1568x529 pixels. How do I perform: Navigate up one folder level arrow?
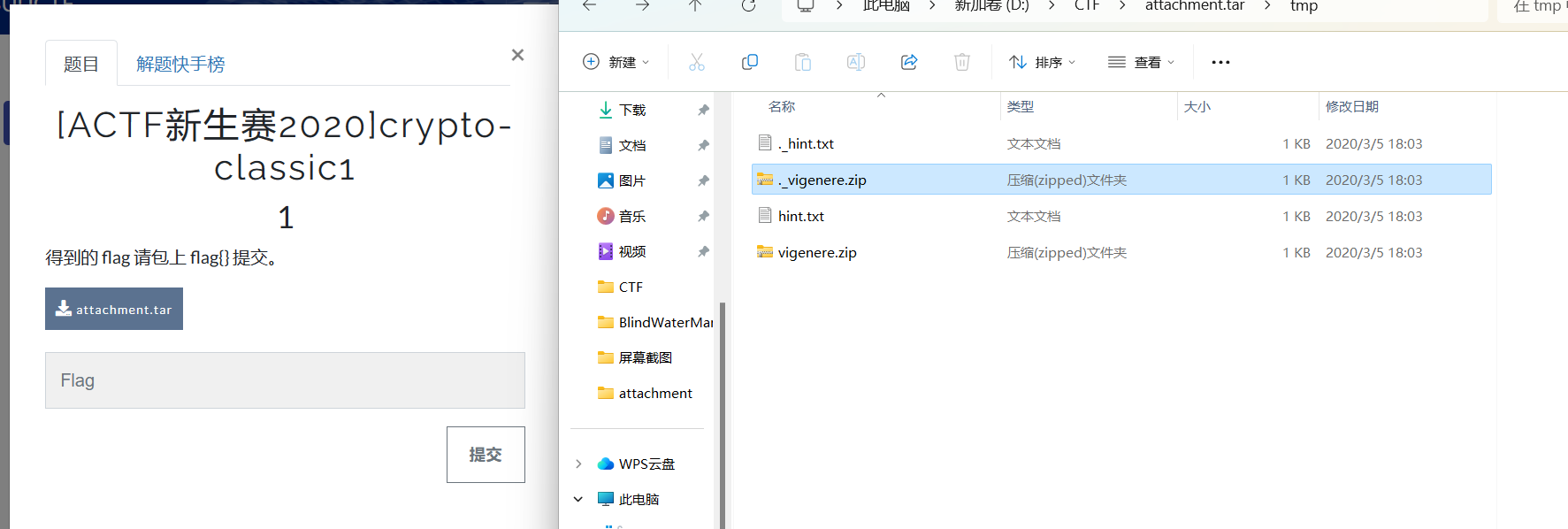[x=696, y=5]
